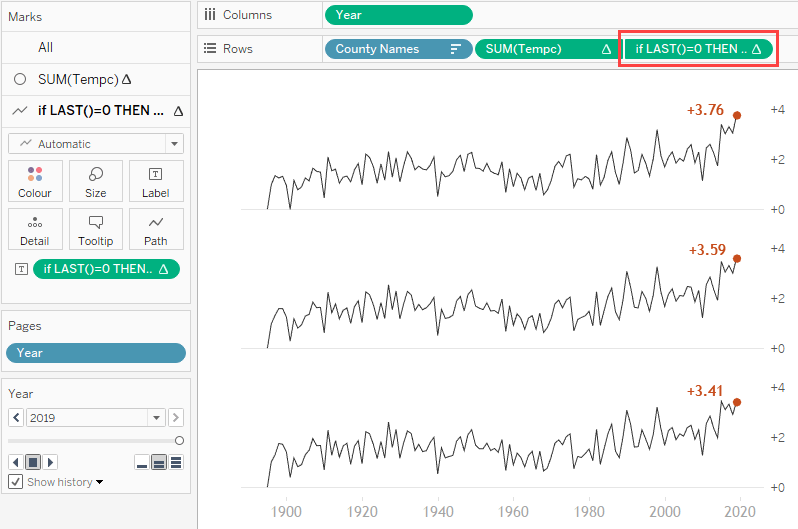Image resolution: width=798 pixels, height=529 pixels.
Task: Open the Tooltip mark card
Action: pyautogui.click(x=96, y=228)
